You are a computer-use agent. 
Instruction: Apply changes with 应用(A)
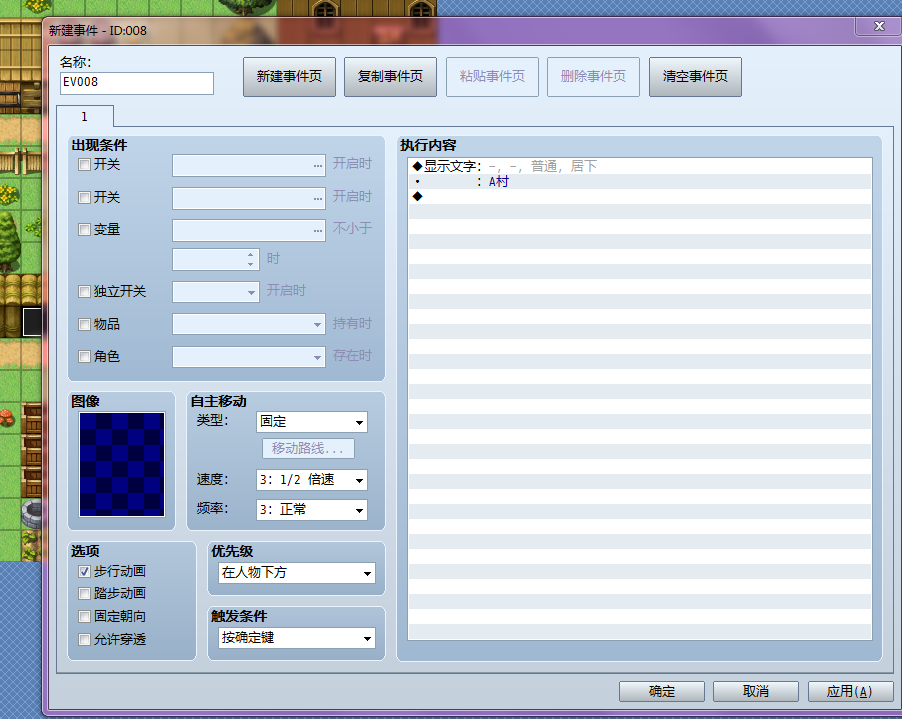[850, 691]
